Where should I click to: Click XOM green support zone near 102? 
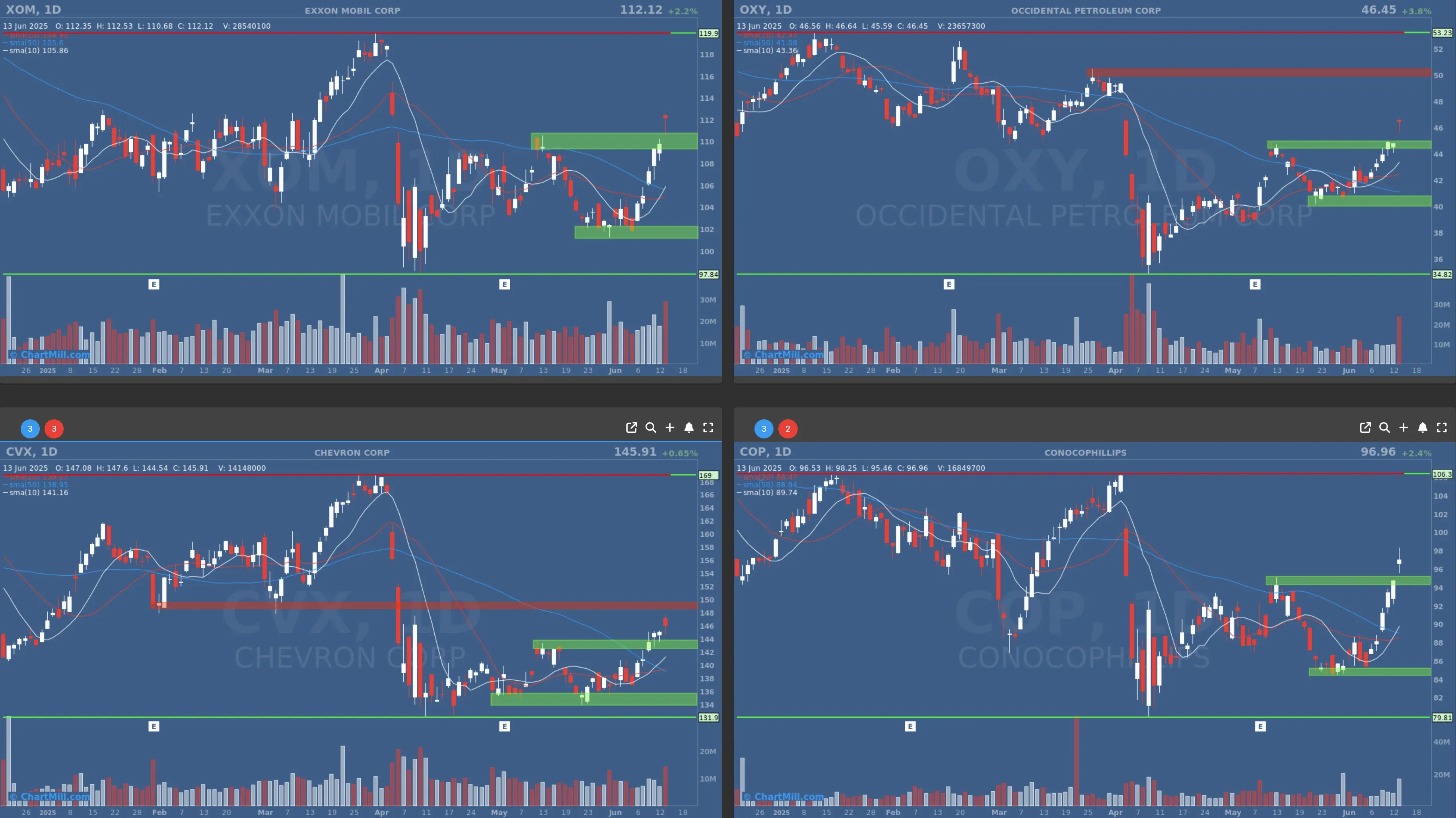point(636,232)
